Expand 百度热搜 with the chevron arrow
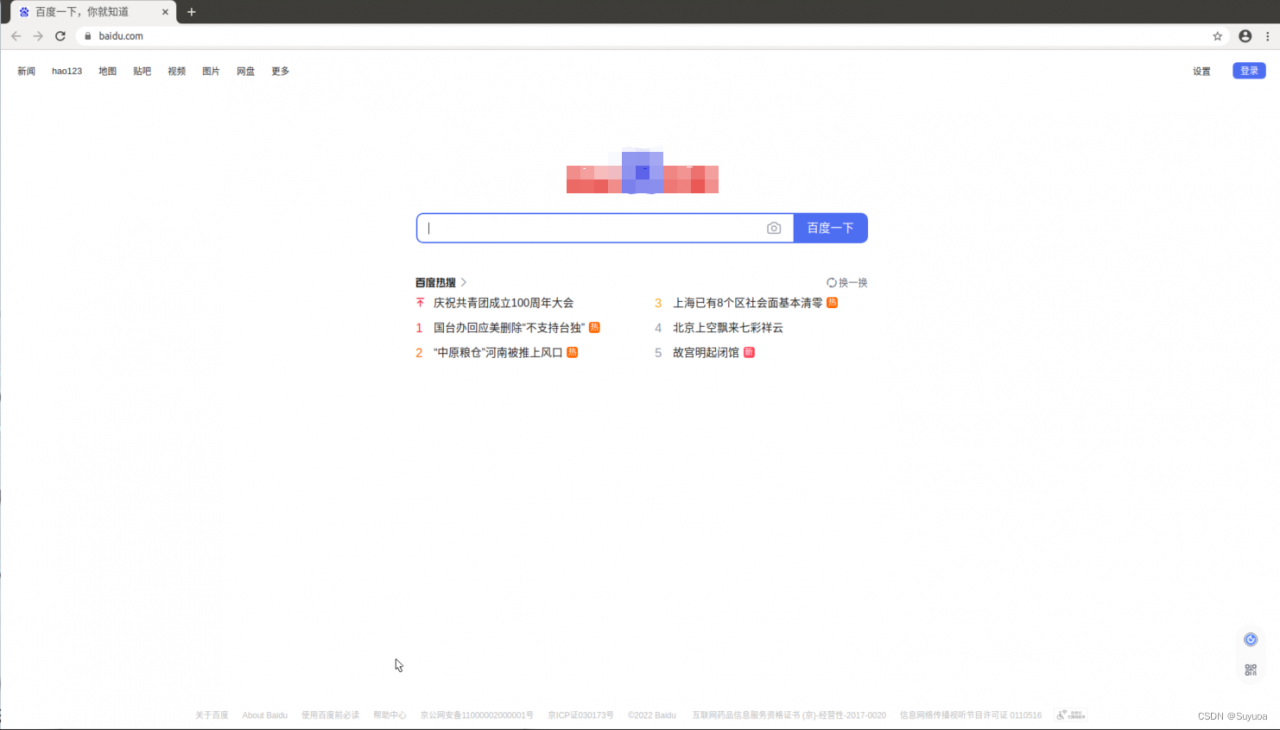 464,283
